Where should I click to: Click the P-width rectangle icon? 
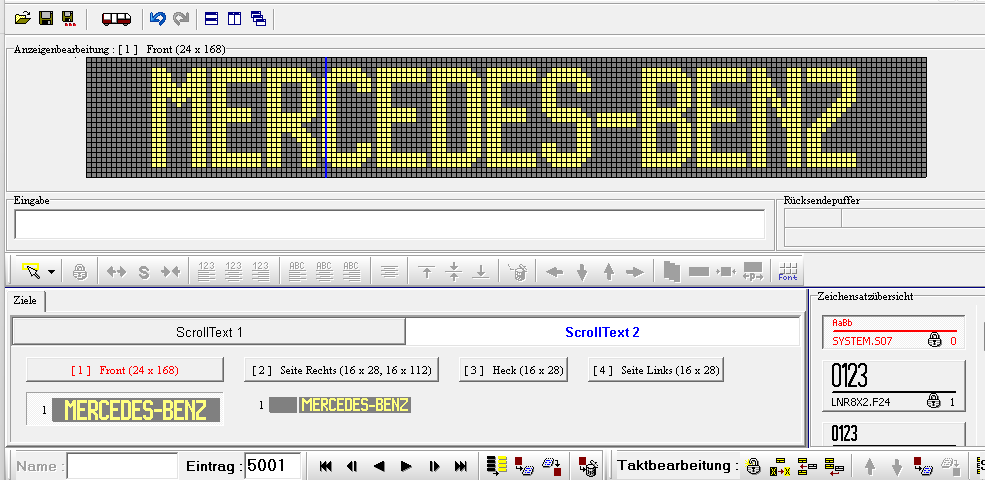click(x=753, y=271)
